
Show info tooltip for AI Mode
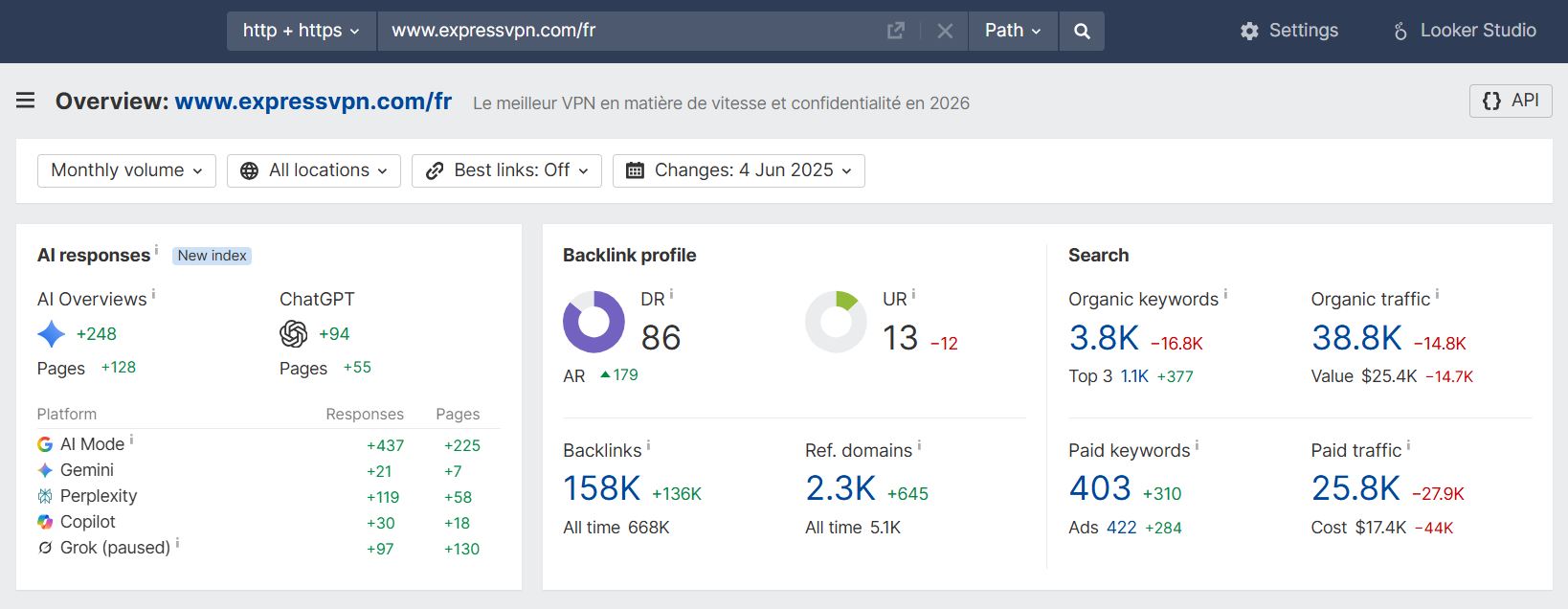131,440
